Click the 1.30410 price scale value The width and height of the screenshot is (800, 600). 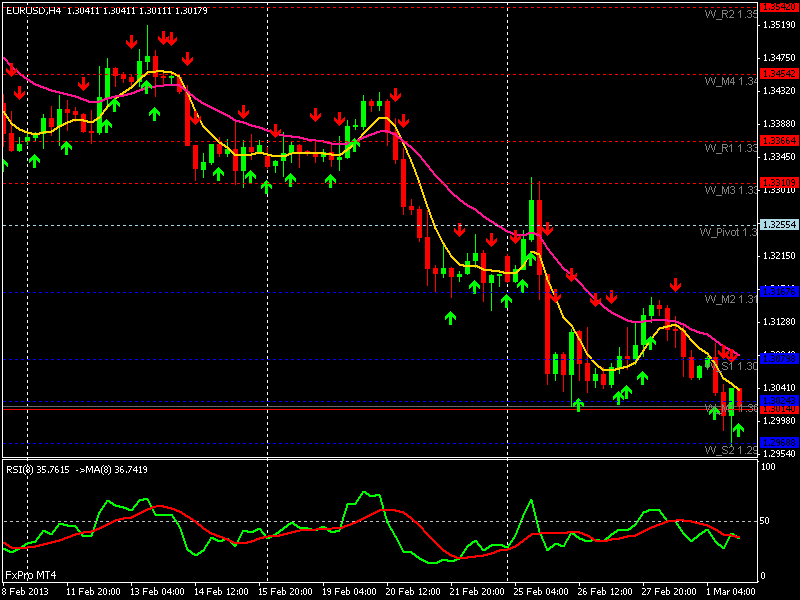[779, 388]
